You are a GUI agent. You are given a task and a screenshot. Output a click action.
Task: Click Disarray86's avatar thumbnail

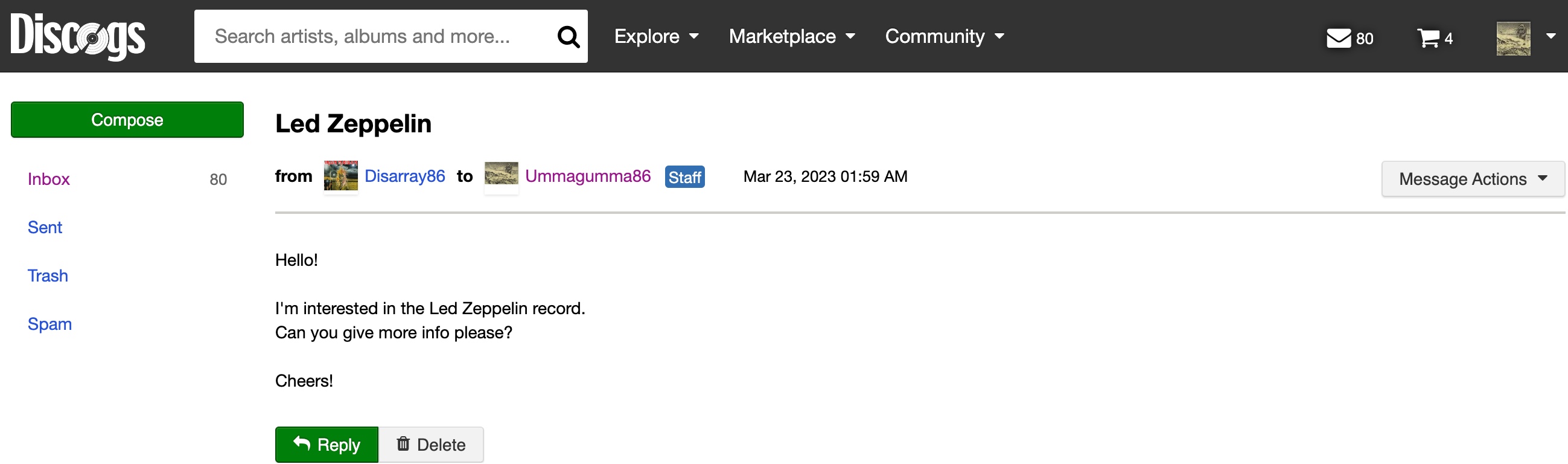(340, 176)
